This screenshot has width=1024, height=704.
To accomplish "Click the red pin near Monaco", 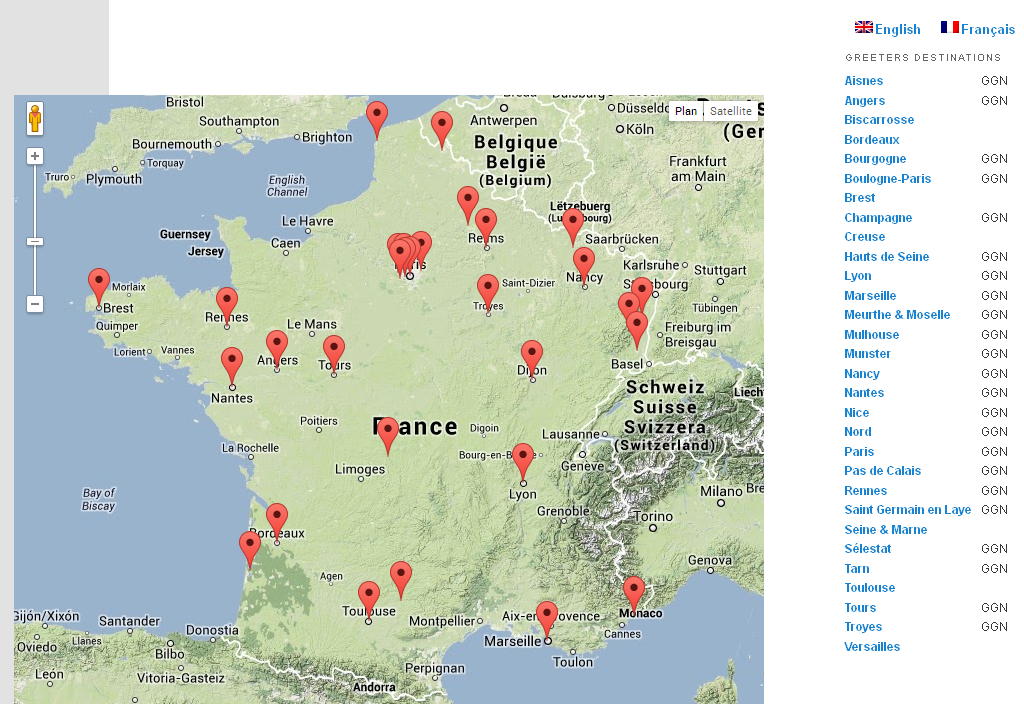I will (x=634, y=591).
